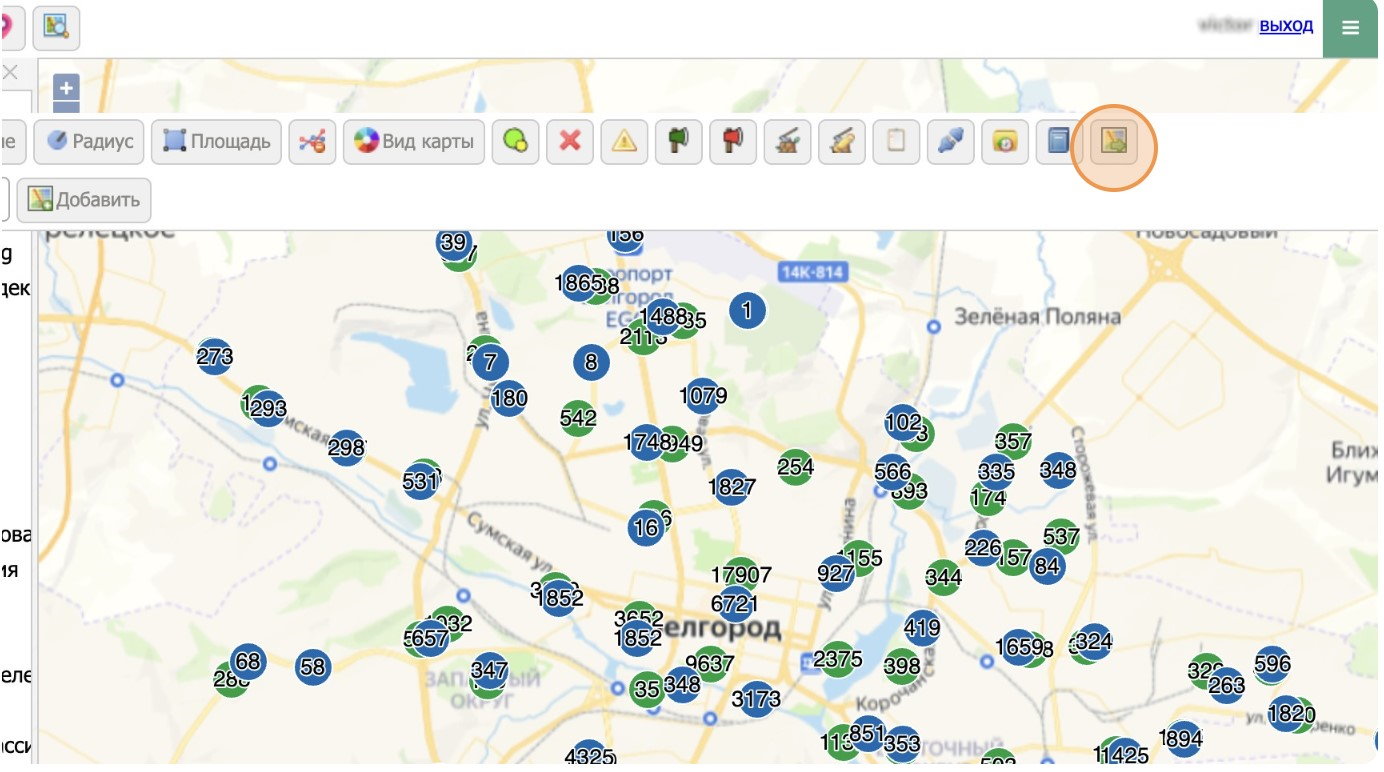Zoom in the map with plus button
The height and width of the screenshot is (772, 1384).
pyautogui.click(x=66, y=88)
